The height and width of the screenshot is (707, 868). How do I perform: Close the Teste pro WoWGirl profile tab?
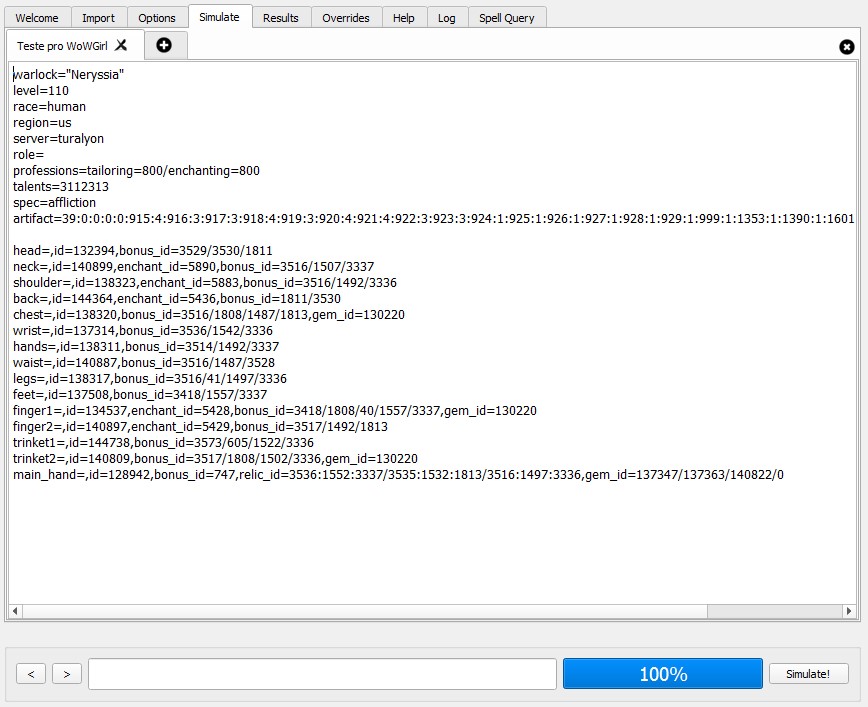121,45
